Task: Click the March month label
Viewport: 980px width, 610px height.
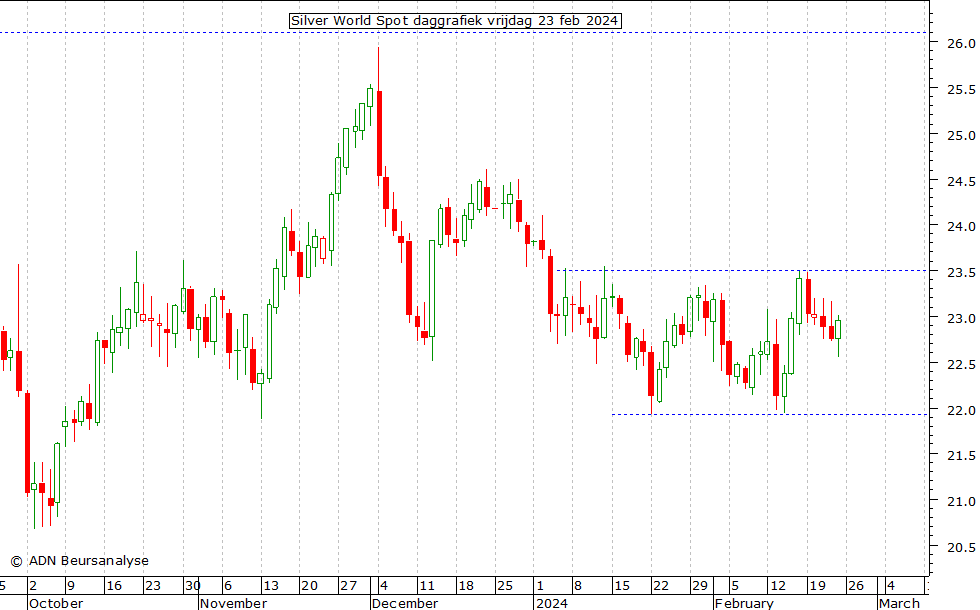Action: click(x=898, y=603)
